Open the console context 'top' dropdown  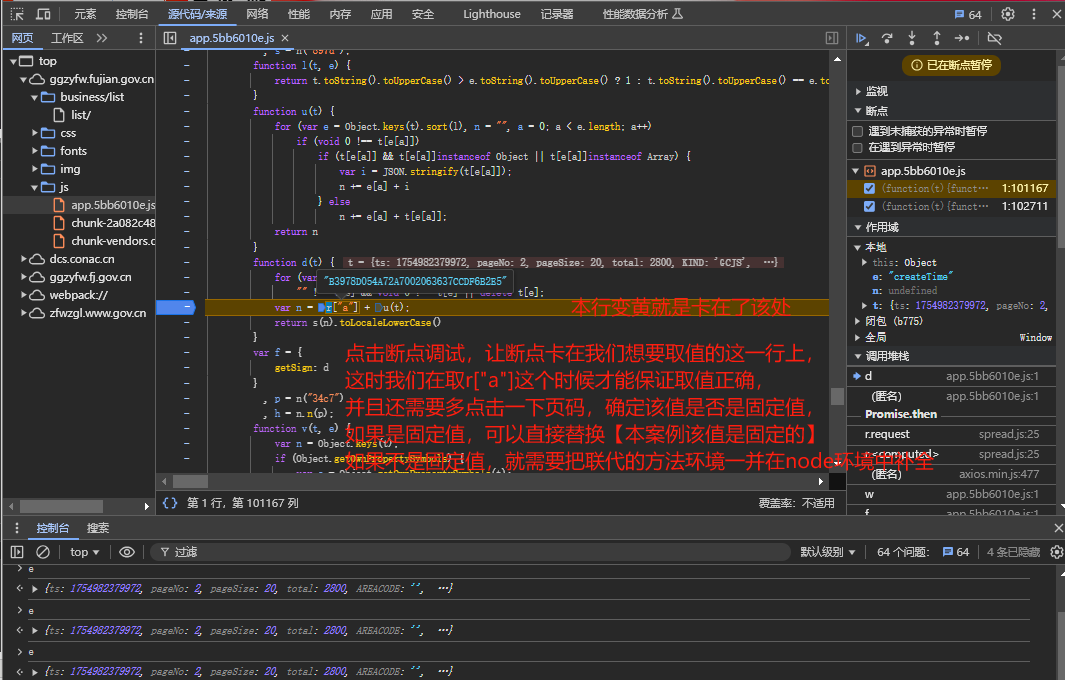tap(85, 552)
